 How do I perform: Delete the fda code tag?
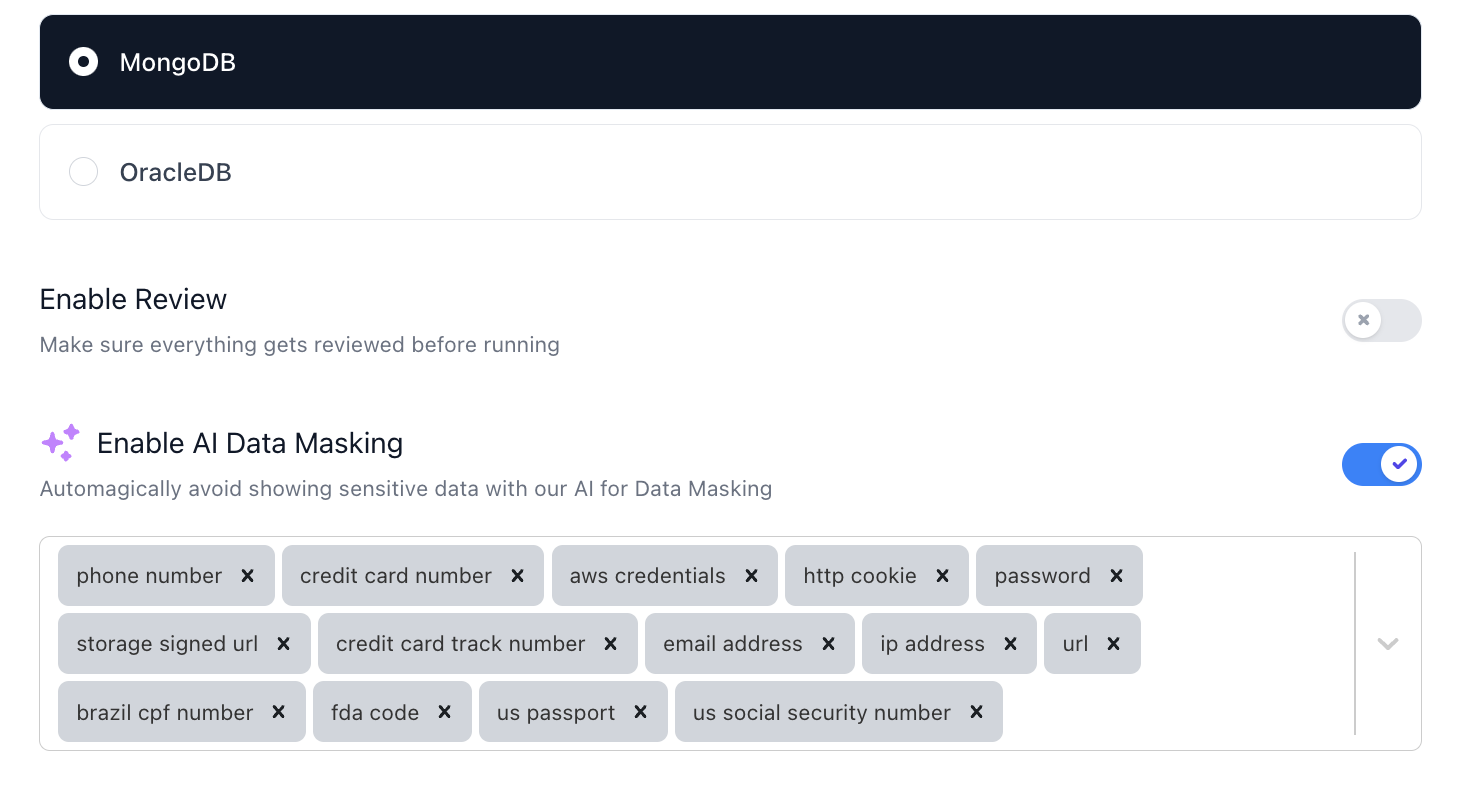444,712
